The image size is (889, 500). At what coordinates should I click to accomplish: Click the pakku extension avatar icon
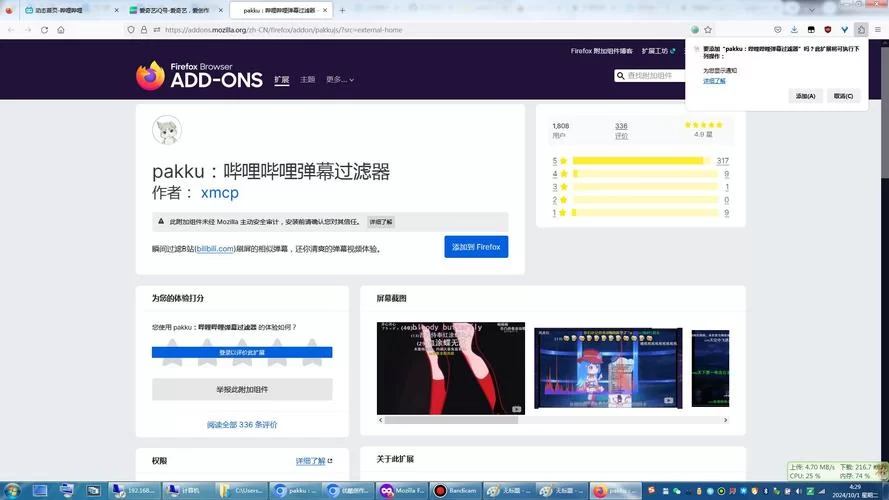[x=167, y=130]
